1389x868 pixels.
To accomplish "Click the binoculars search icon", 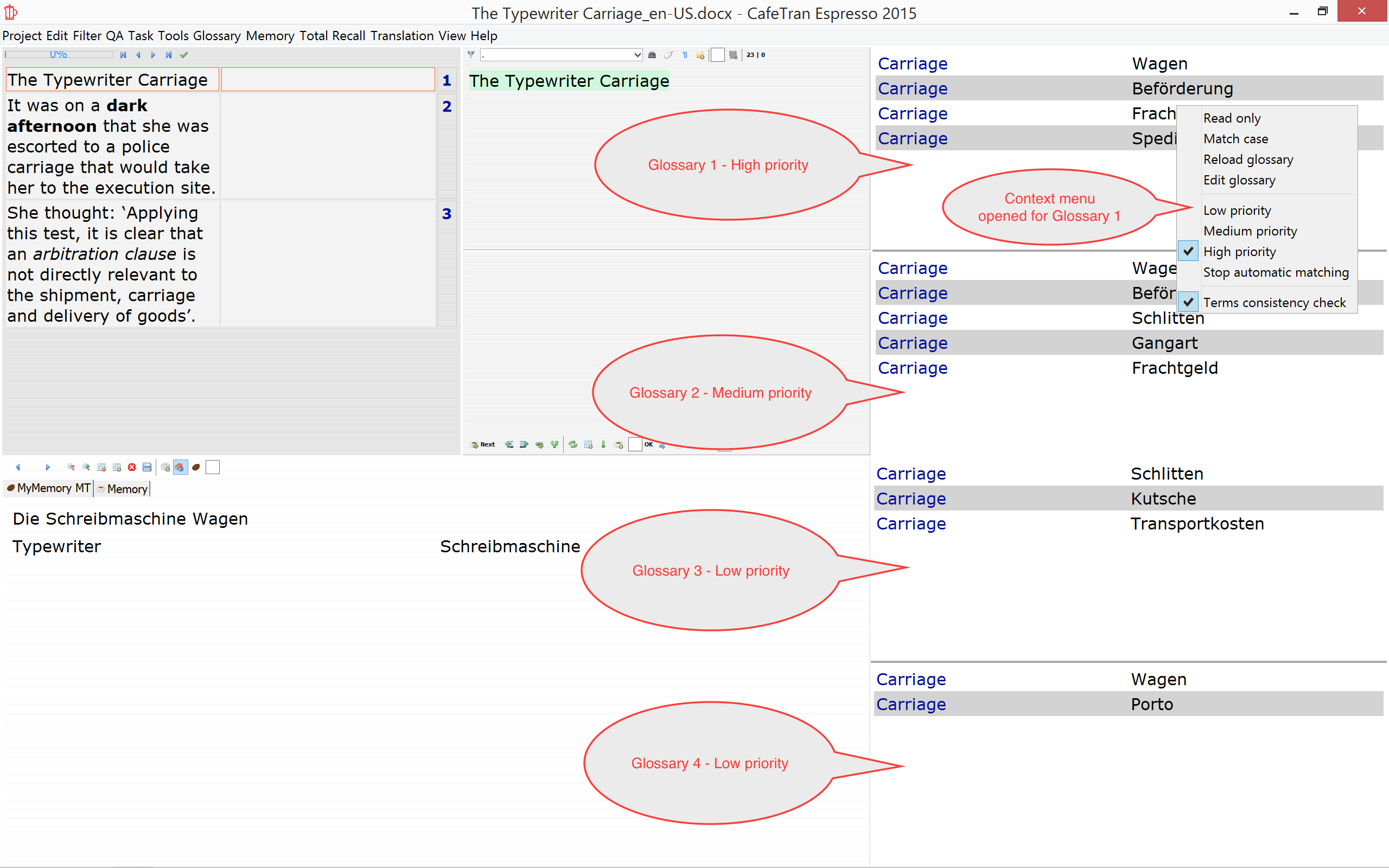I will (x=652, y=55).
